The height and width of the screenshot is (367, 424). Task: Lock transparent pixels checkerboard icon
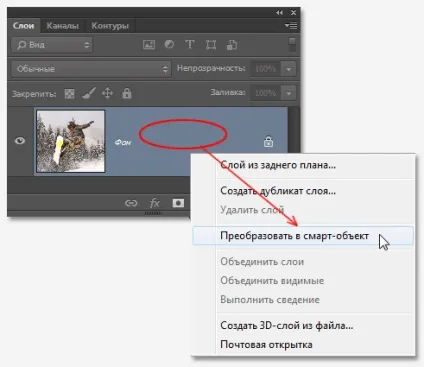[x=69, y=94]
